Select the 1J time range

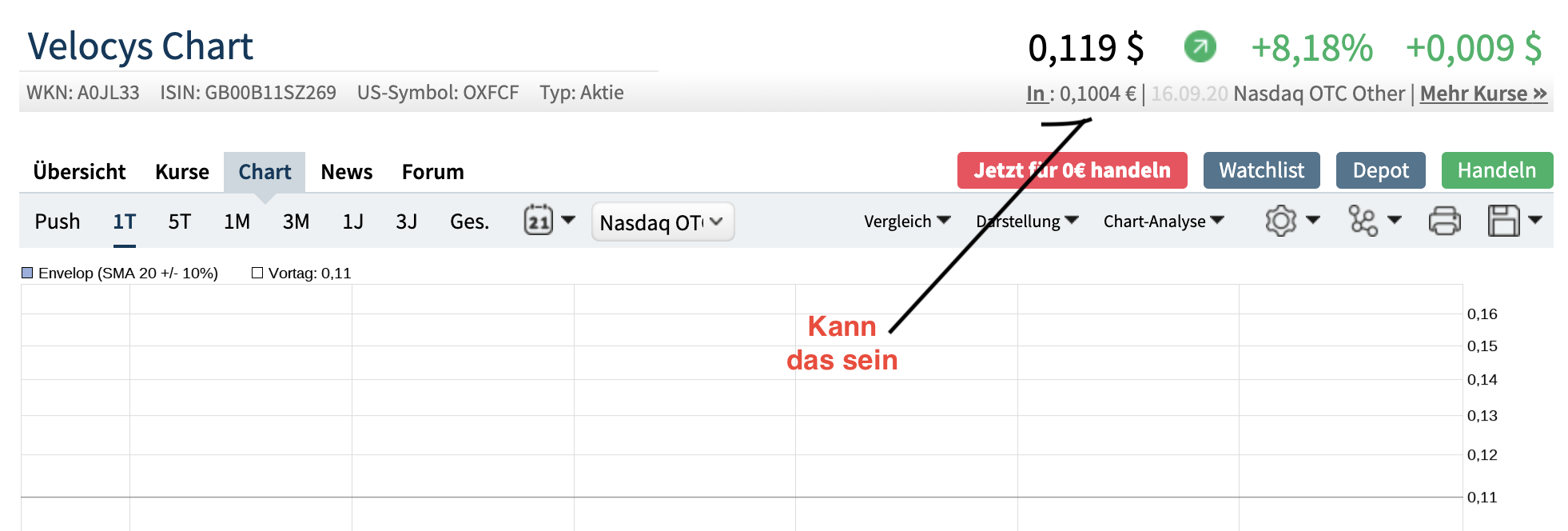[x=352, y=222]
